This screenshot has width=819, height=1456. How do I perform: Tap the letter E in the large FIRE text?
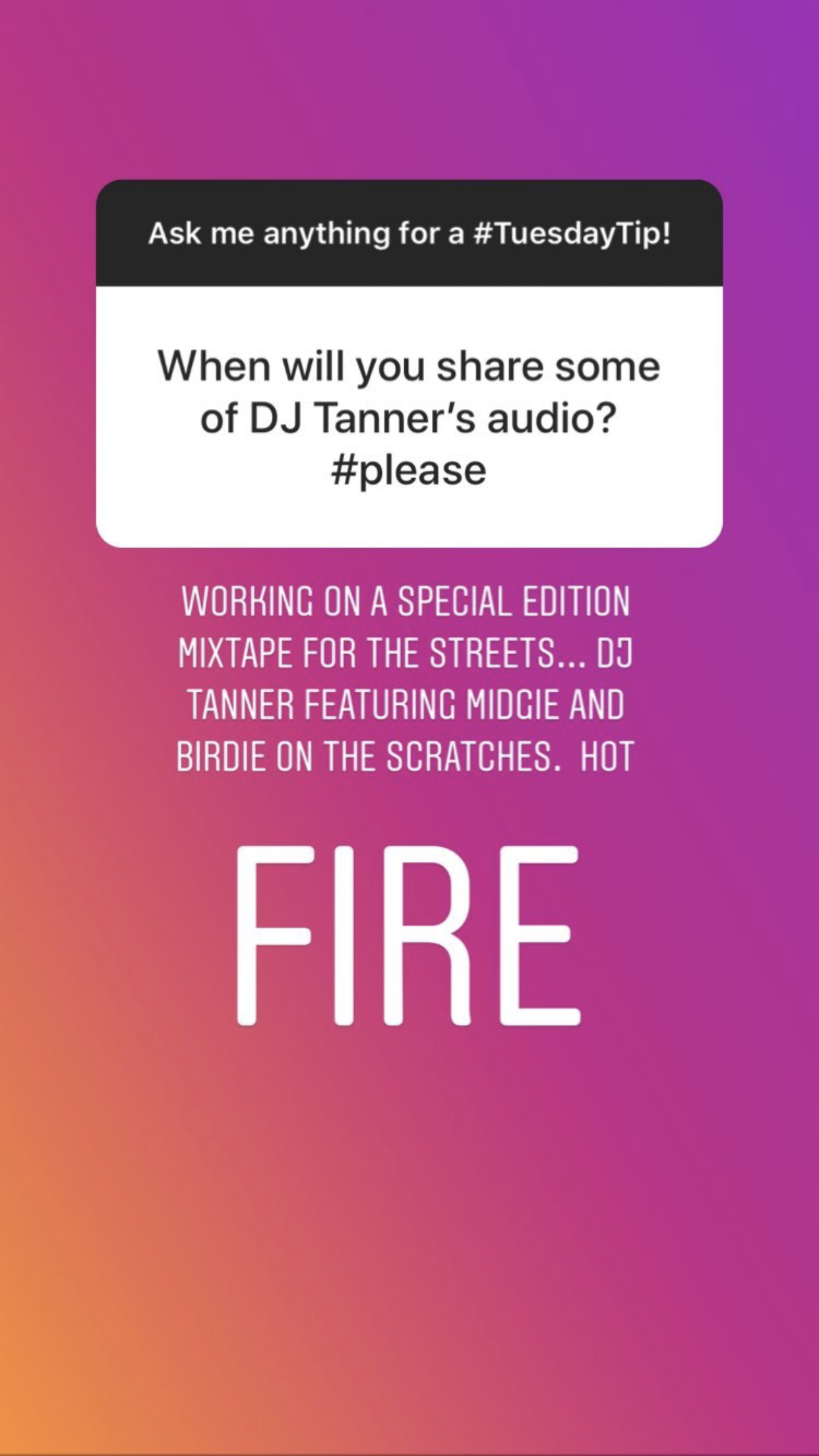click(539, 935)
